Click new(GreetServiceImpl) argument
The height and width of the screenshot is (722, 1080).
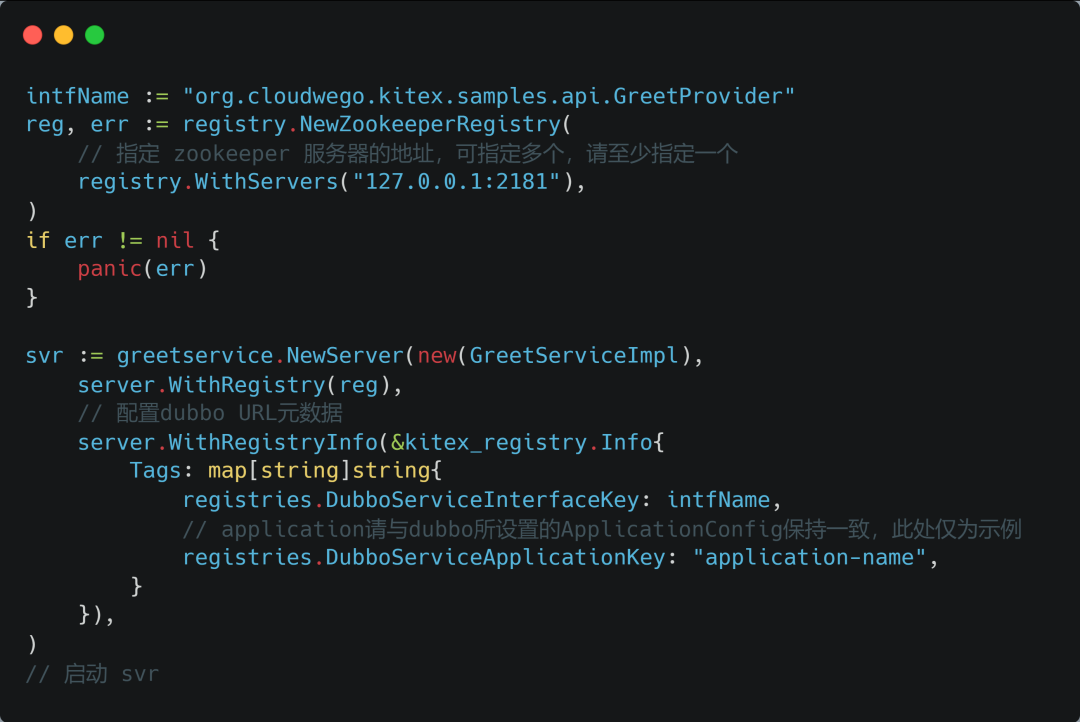(x=554, y=355)
